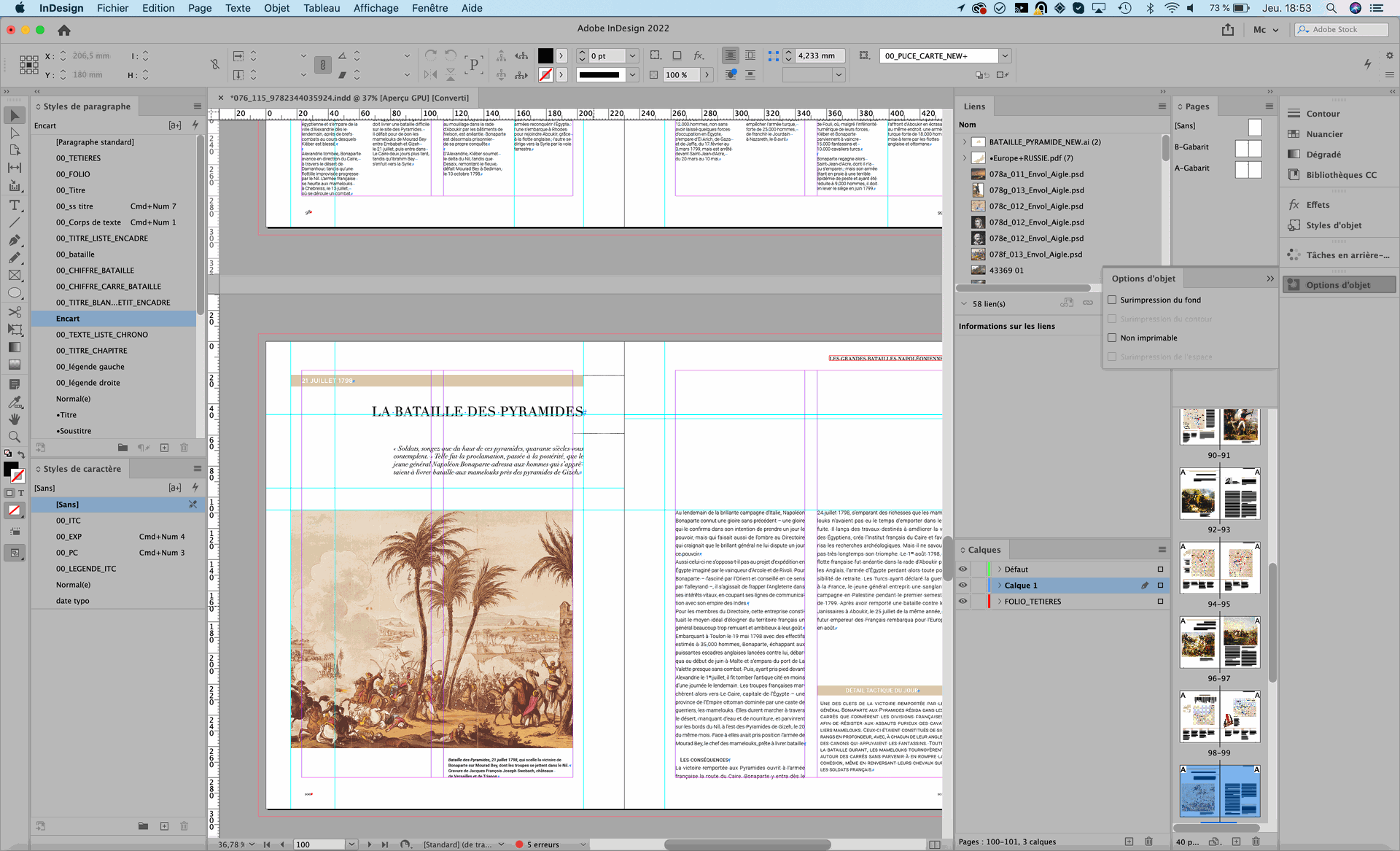Screen dimensions: 1400x851
Task: Click the 5 erreurs preflight status
Action: (542, 844)
